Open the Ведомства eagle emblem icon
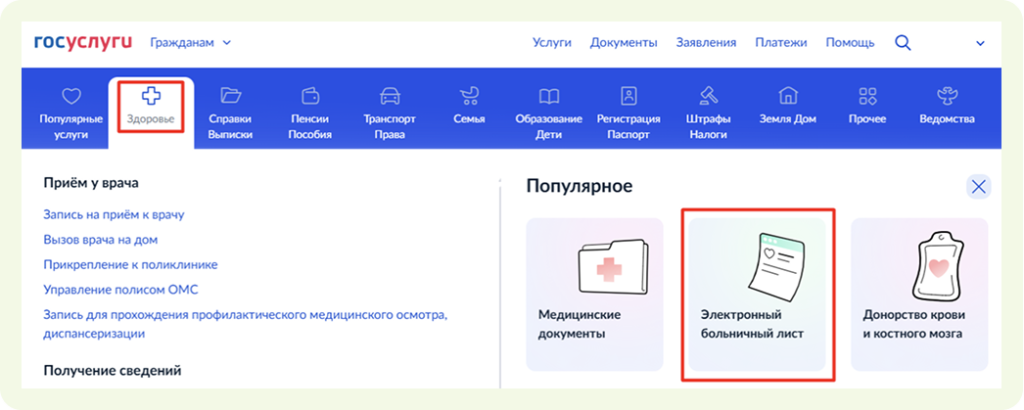This screenshot has width=1024, height=410. pyautogui.click(x=947, y=97)
